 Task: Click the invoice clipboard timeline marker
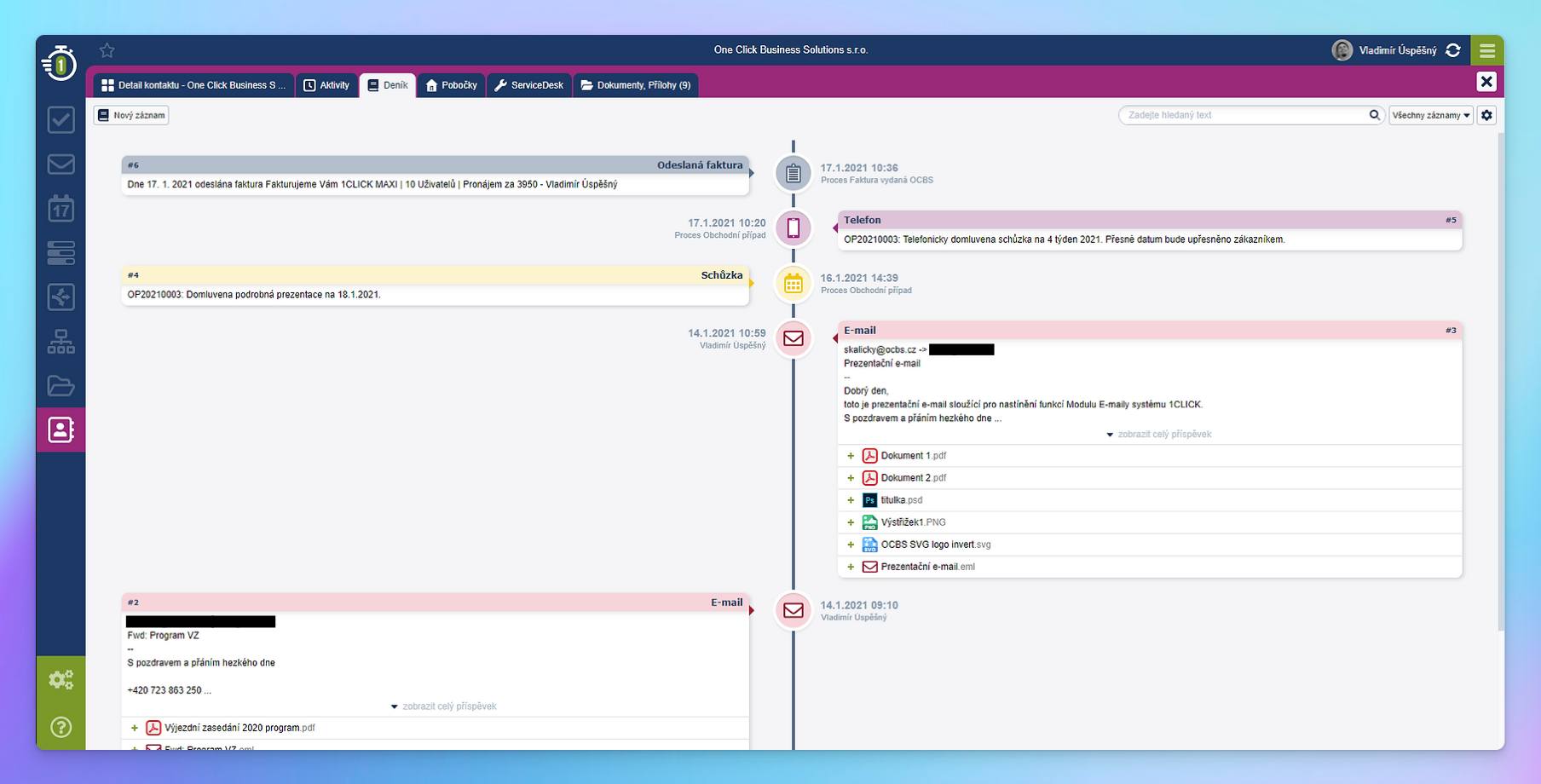coord(794,174)
